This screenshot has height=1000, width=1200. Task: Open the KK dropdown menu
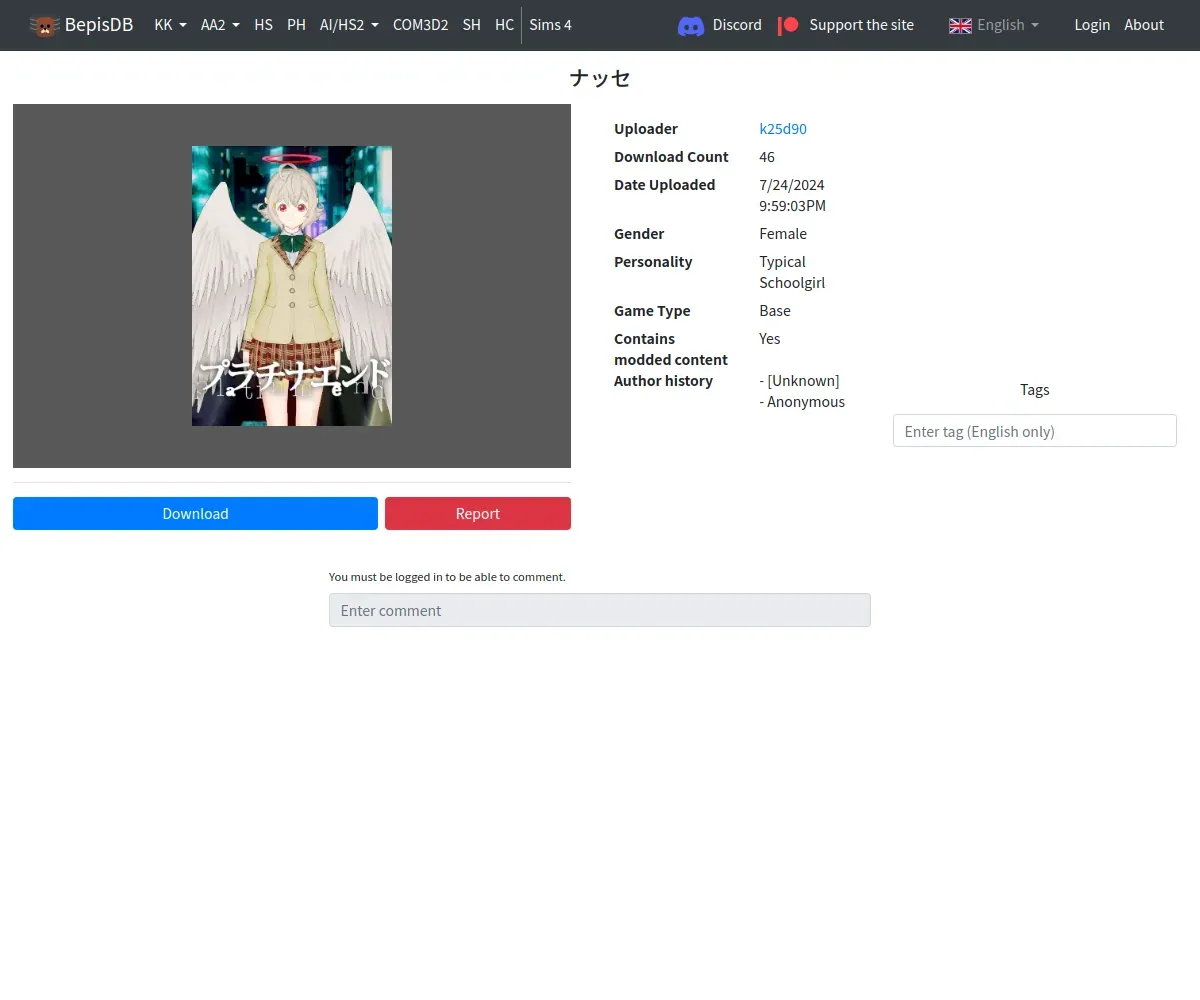(171, 25)
